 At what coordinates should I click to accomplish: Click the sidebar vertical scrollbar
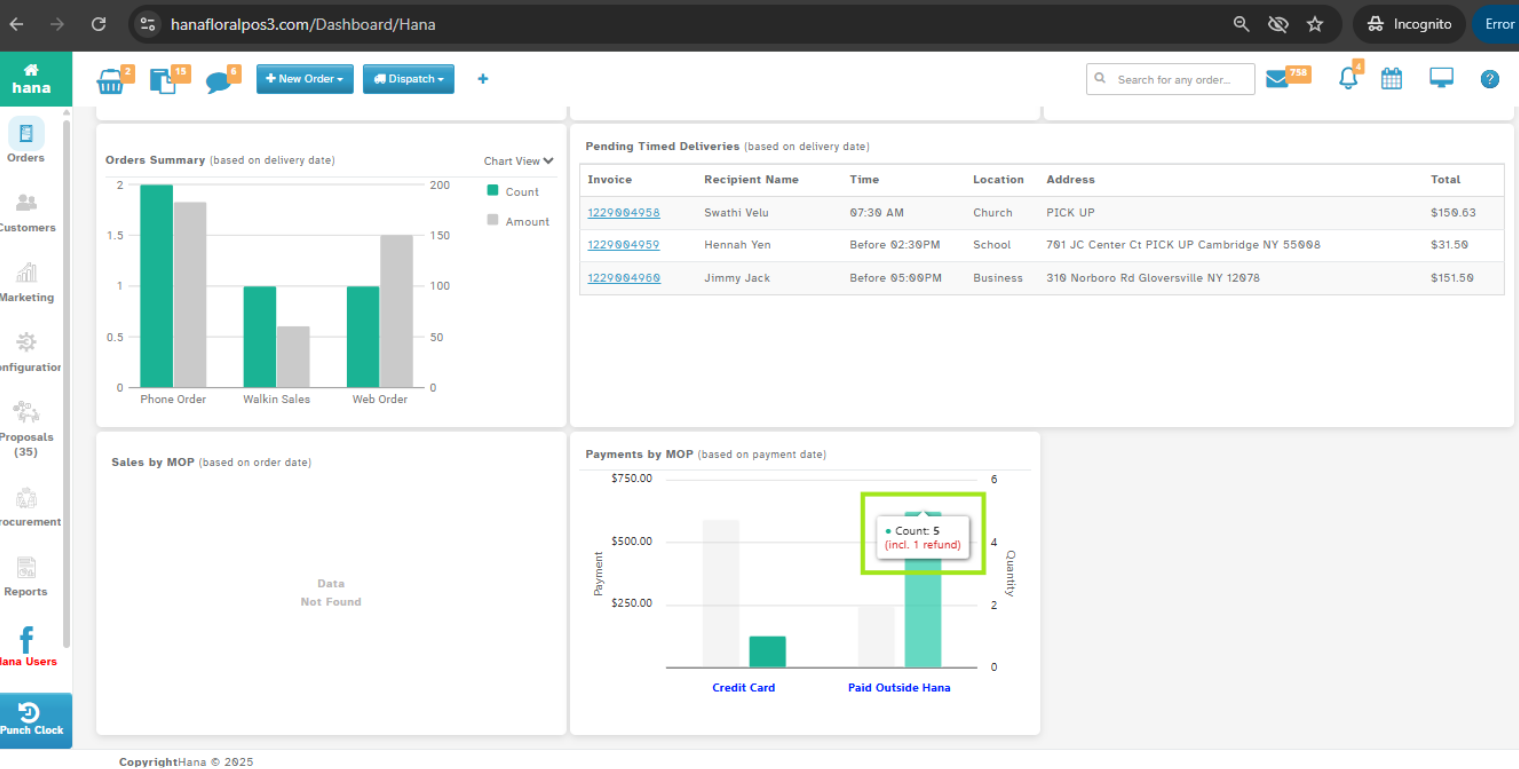(x=67, y=384)
